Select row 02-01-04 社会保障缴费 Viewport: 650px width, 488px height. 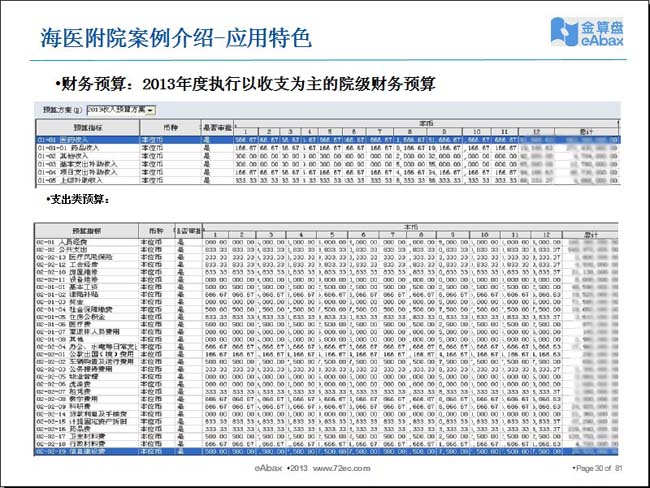[x=326, y=309]
